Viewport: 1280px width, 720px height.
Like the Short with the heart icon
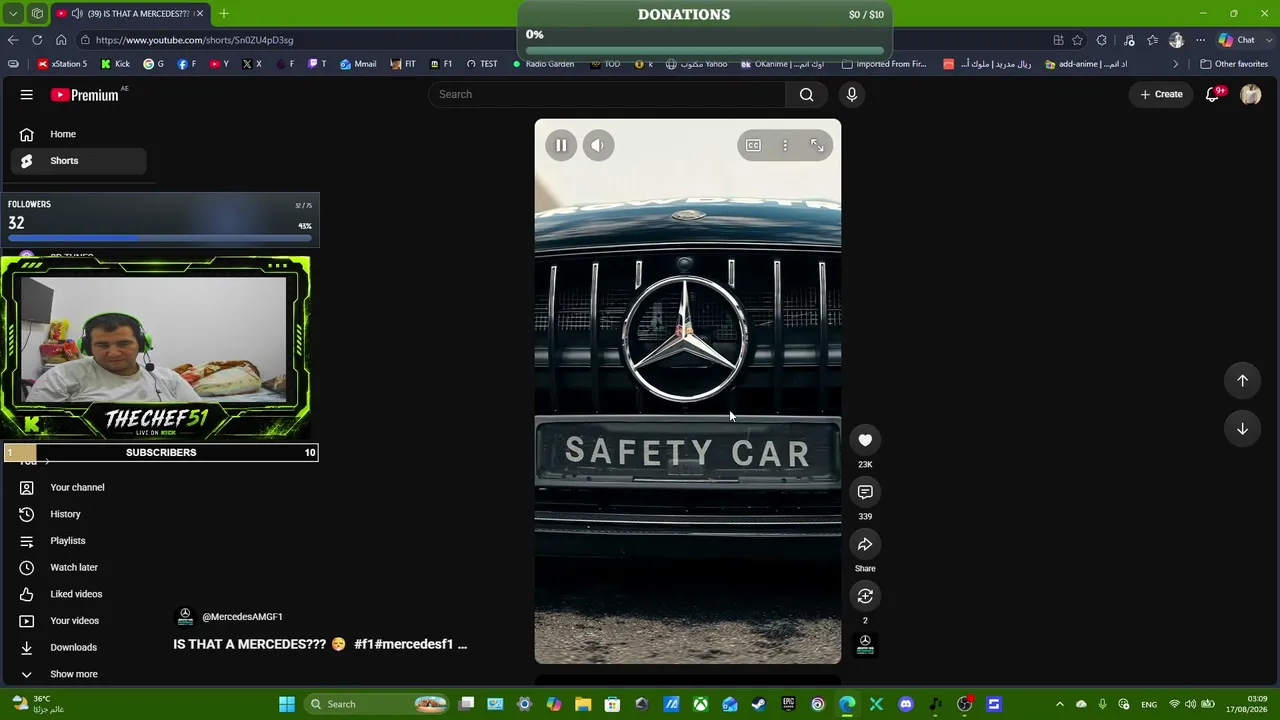tap(865, 440)
